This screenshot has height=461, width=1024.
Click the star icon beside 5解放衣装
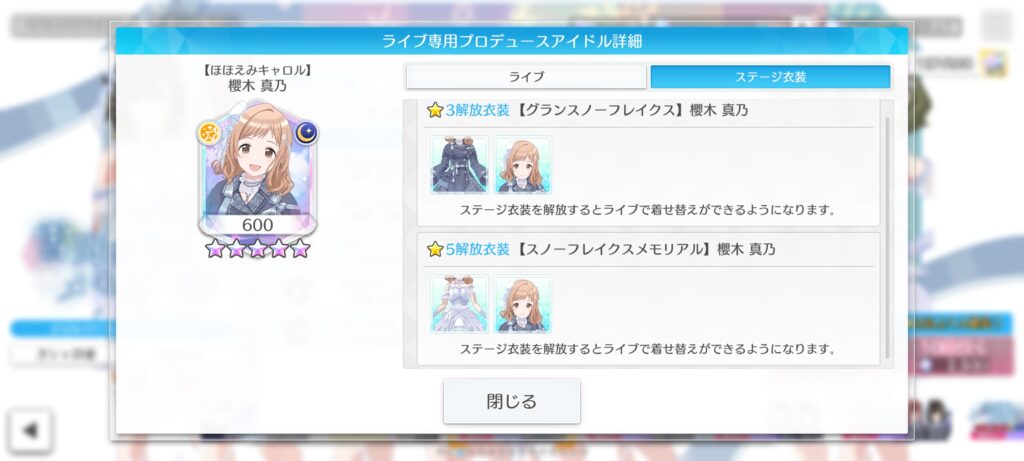[435, 249]
